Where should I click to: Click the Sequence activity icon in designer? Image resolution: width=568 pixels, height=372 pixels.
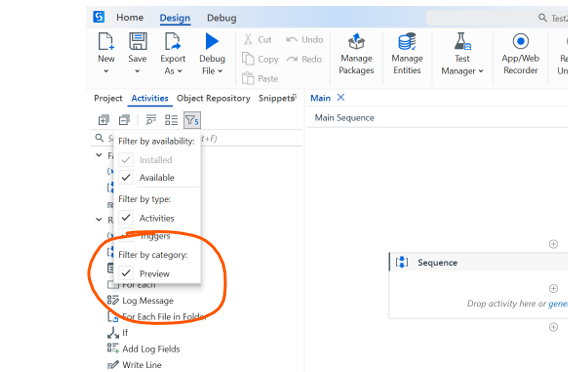coord(402,262)
